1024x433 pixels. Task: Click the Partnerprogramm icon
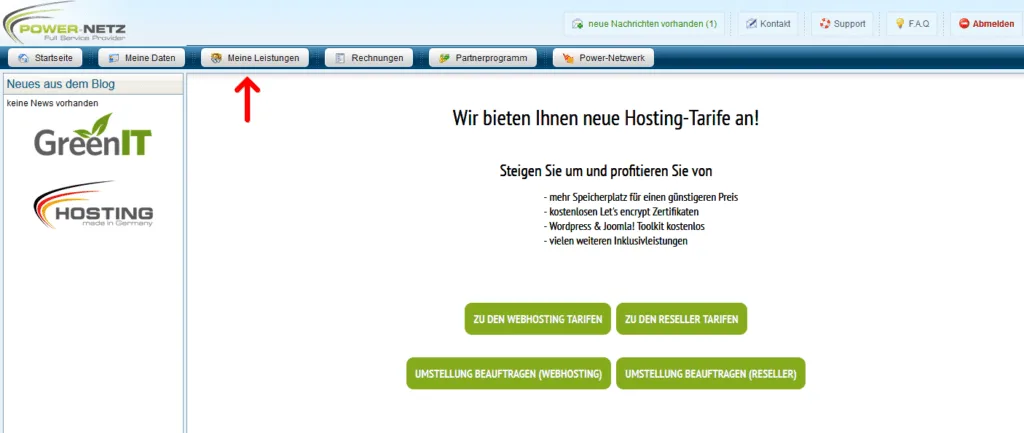tap(444, 59)
